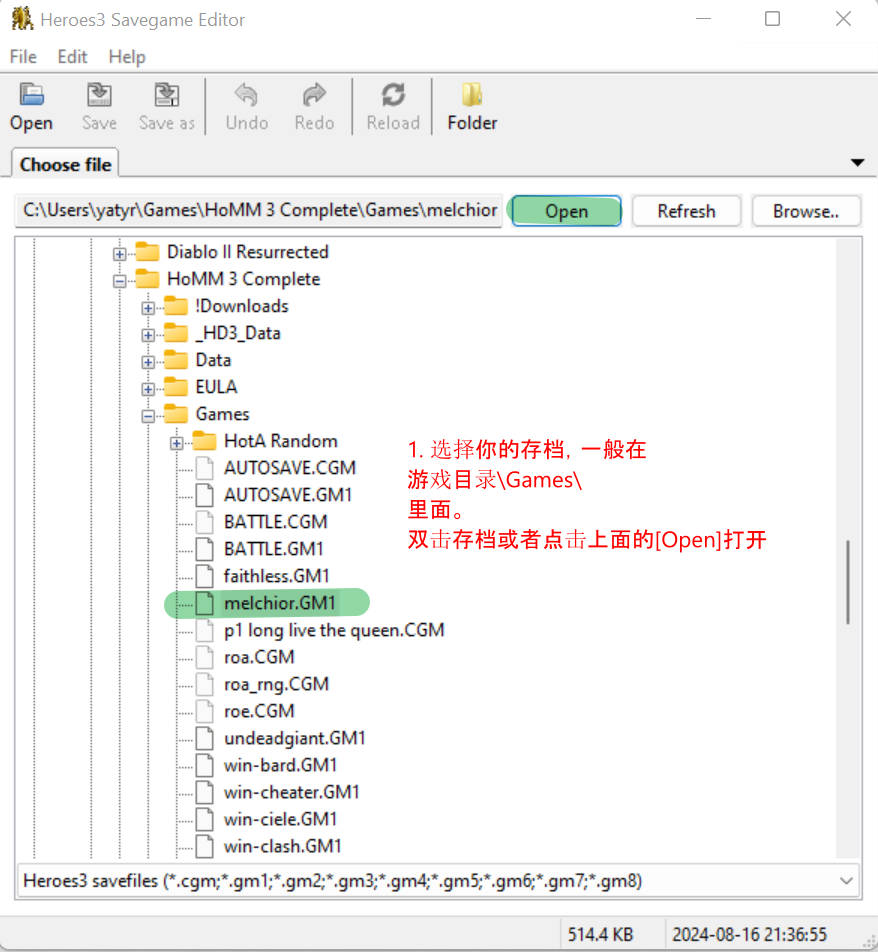Expand the HotA Random tree node
The height and width of the screenshot is (952, 878).
pyautogui.click(x=176, y=443)
